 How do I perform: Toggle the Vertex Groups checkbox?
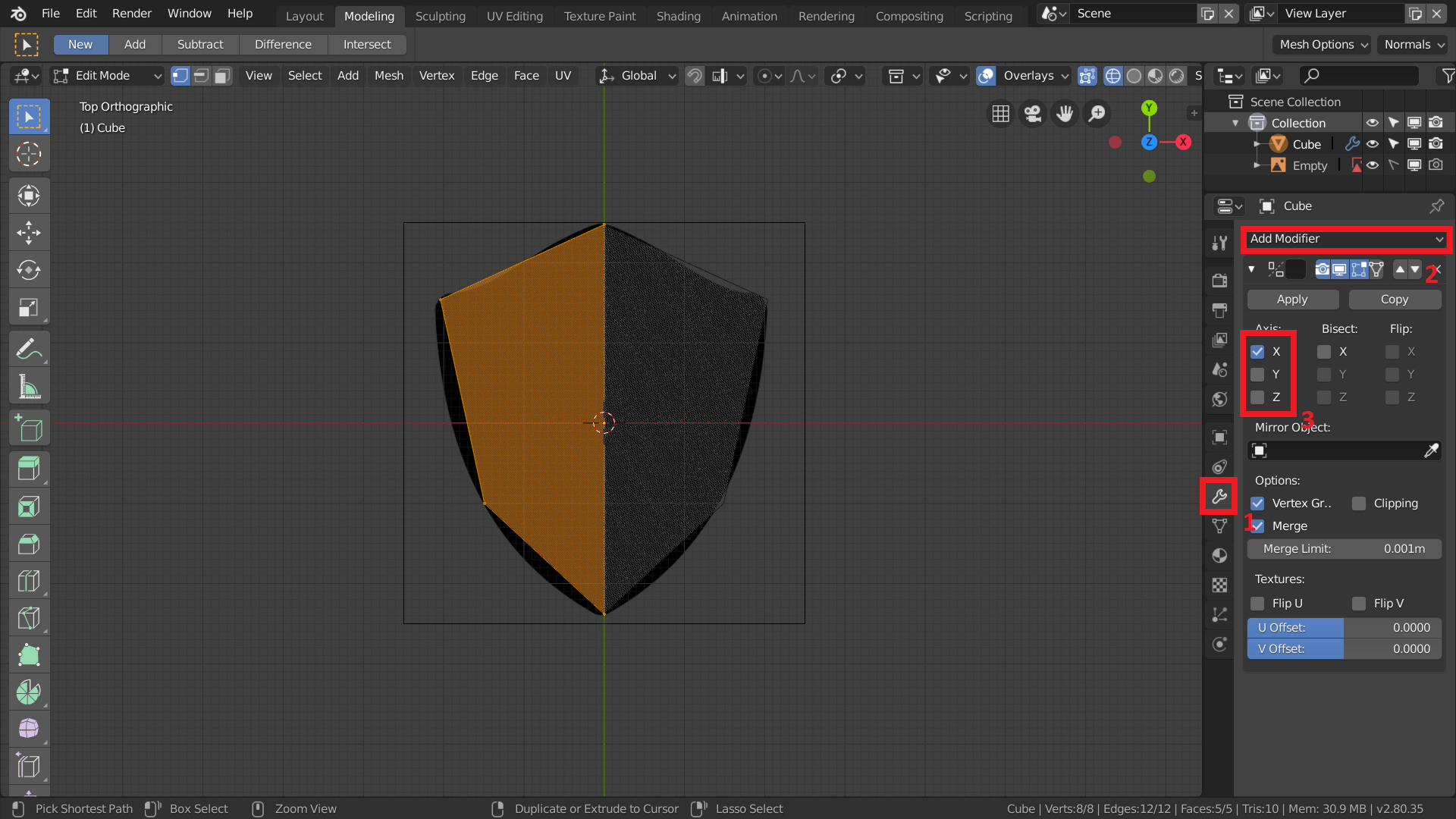(x=1257, y=504)
